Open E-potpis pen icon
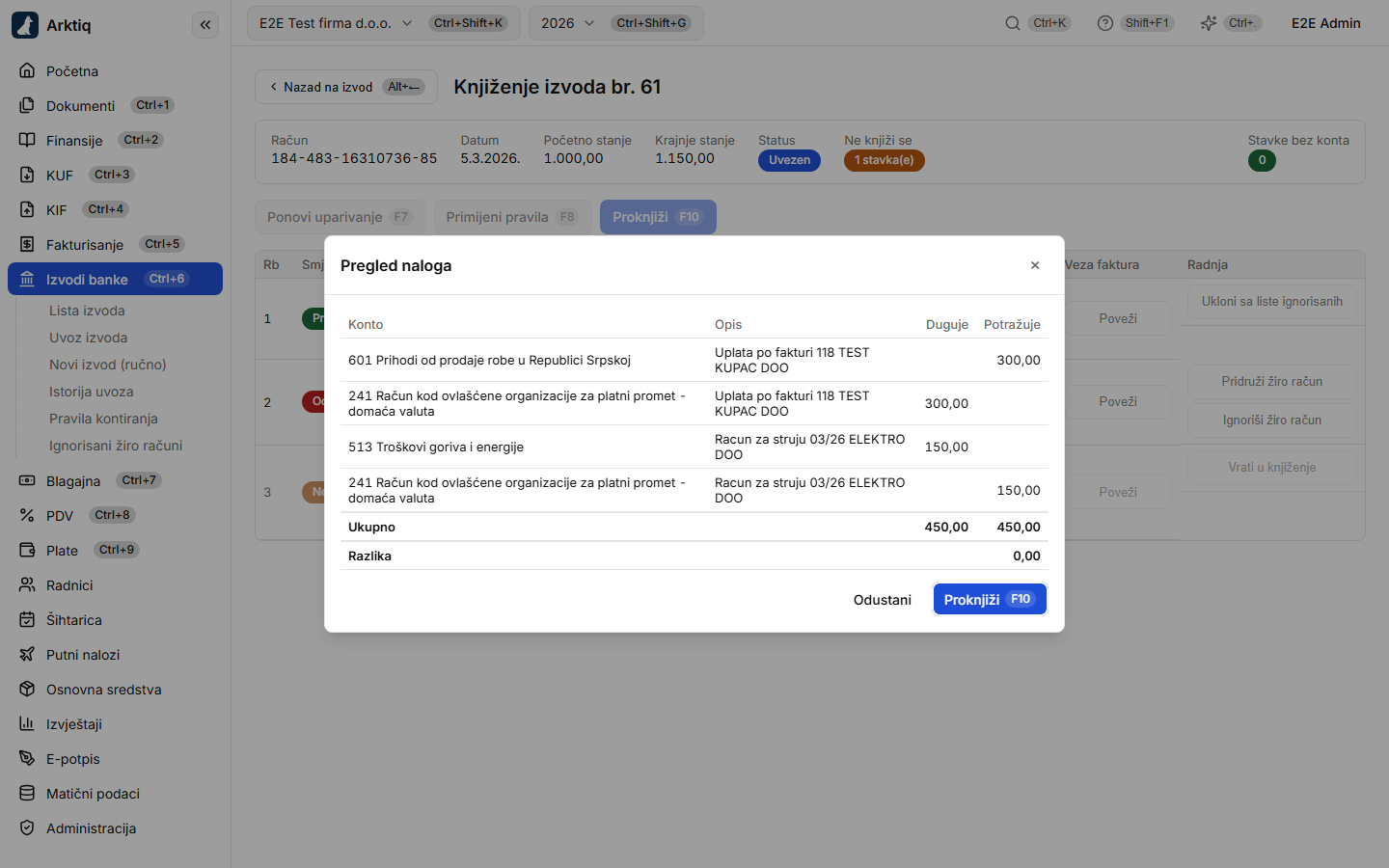Image resolution: width=1389 pixels, height=868 pixels. [x=27, y=758]
